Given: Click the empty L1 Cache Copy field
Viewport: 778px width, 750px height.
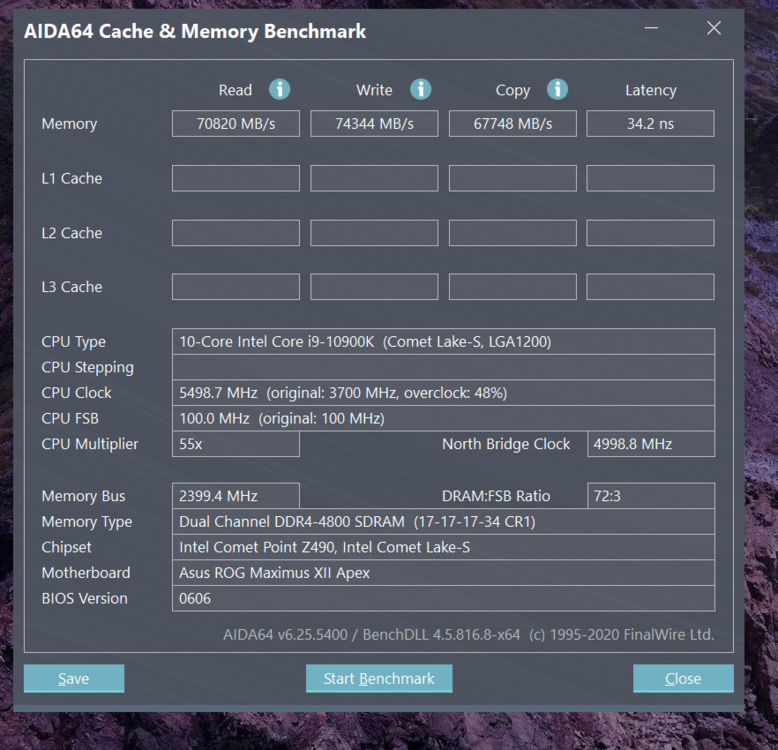Looking at the screenshot, I should (x=513, y=178).
